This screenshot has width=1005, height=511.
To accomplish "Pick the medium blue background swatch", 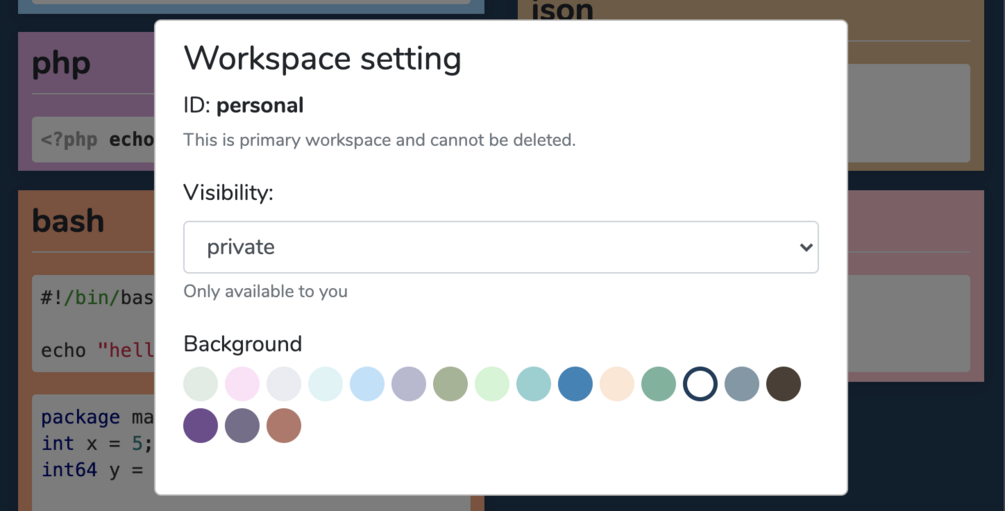I will tap(575, 384).
